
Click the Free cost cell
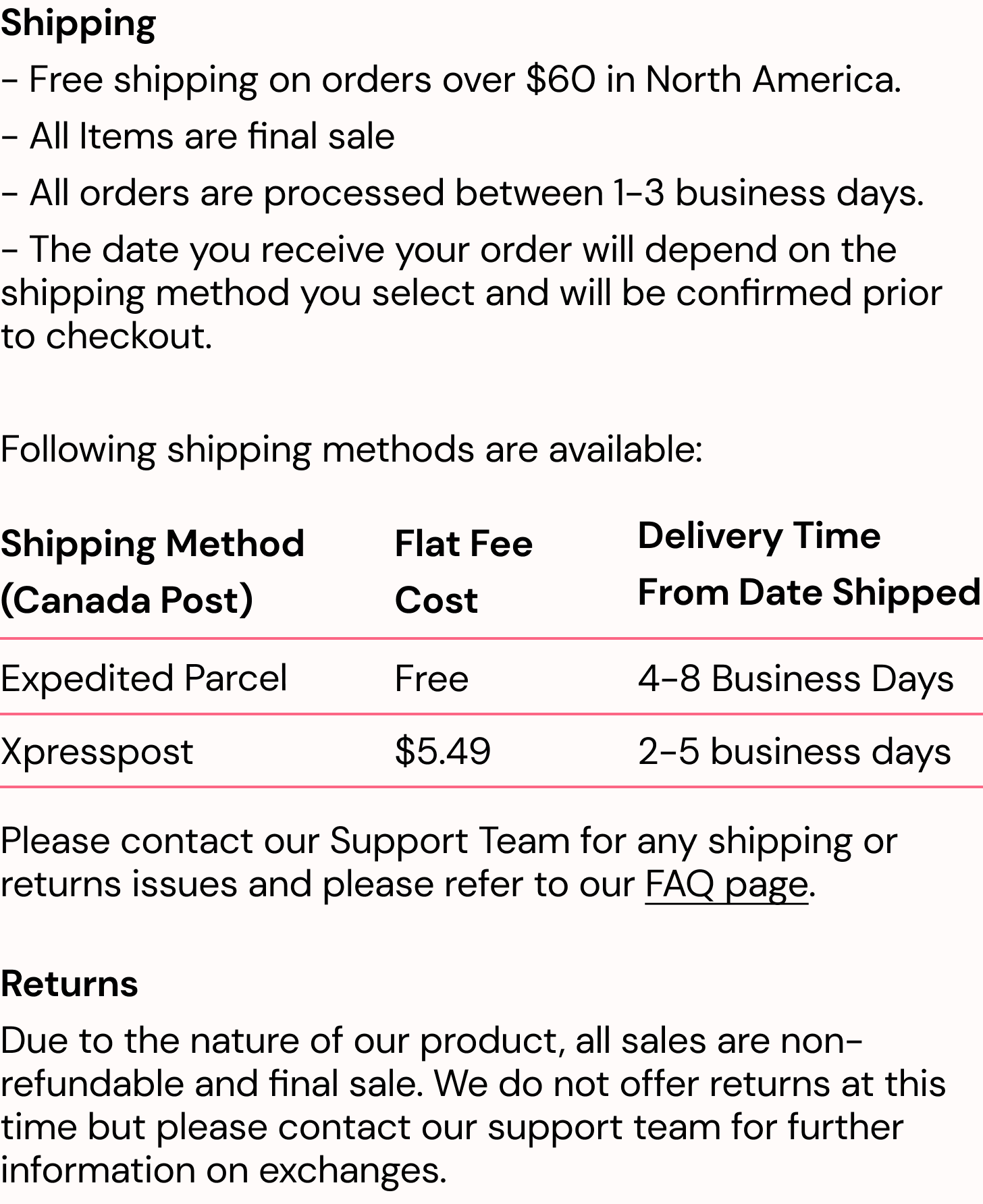431,678
